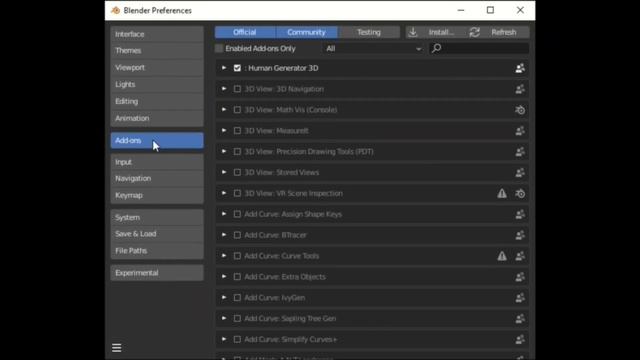Click the community icon on MeasureIt row
The width and height of the screenshot is (640, 360).
click(x=520, y=131)
